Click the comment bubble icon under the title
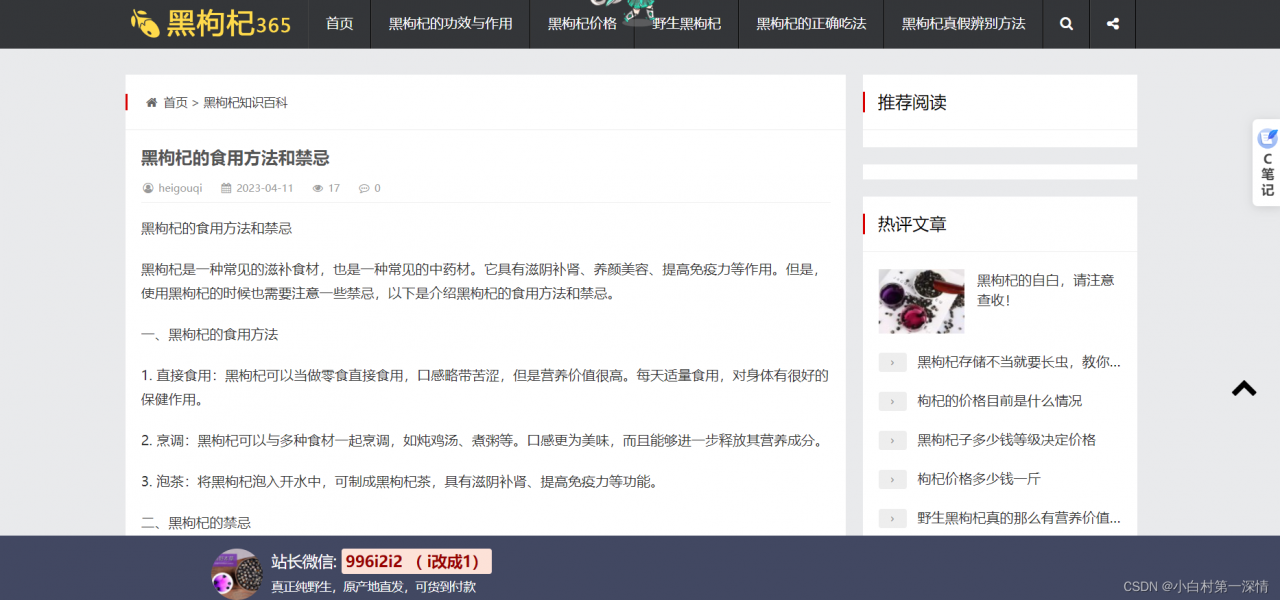 click(x=362, y=188)
